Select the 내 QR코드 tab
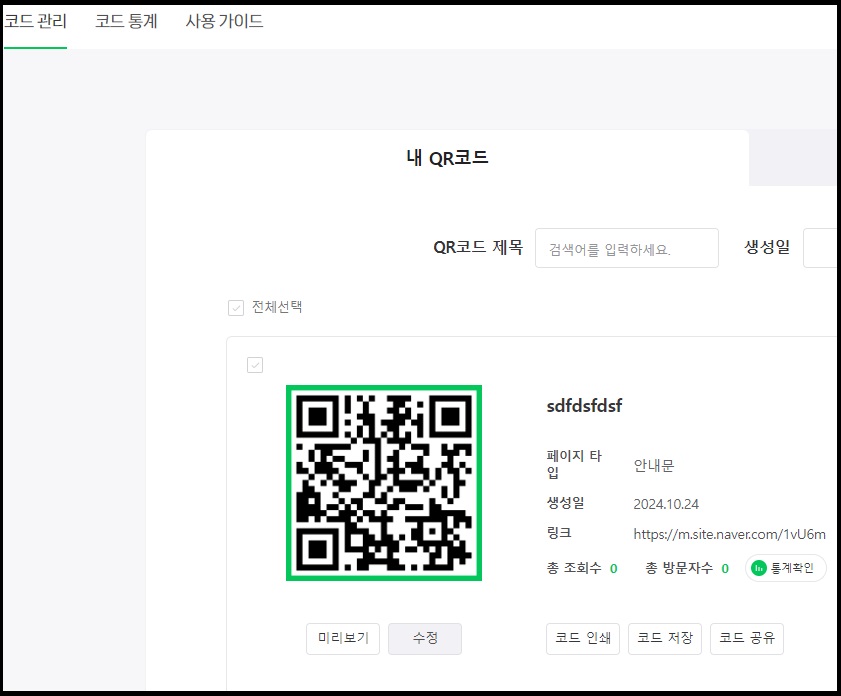The image size is (841, 696). pos(447,158)
